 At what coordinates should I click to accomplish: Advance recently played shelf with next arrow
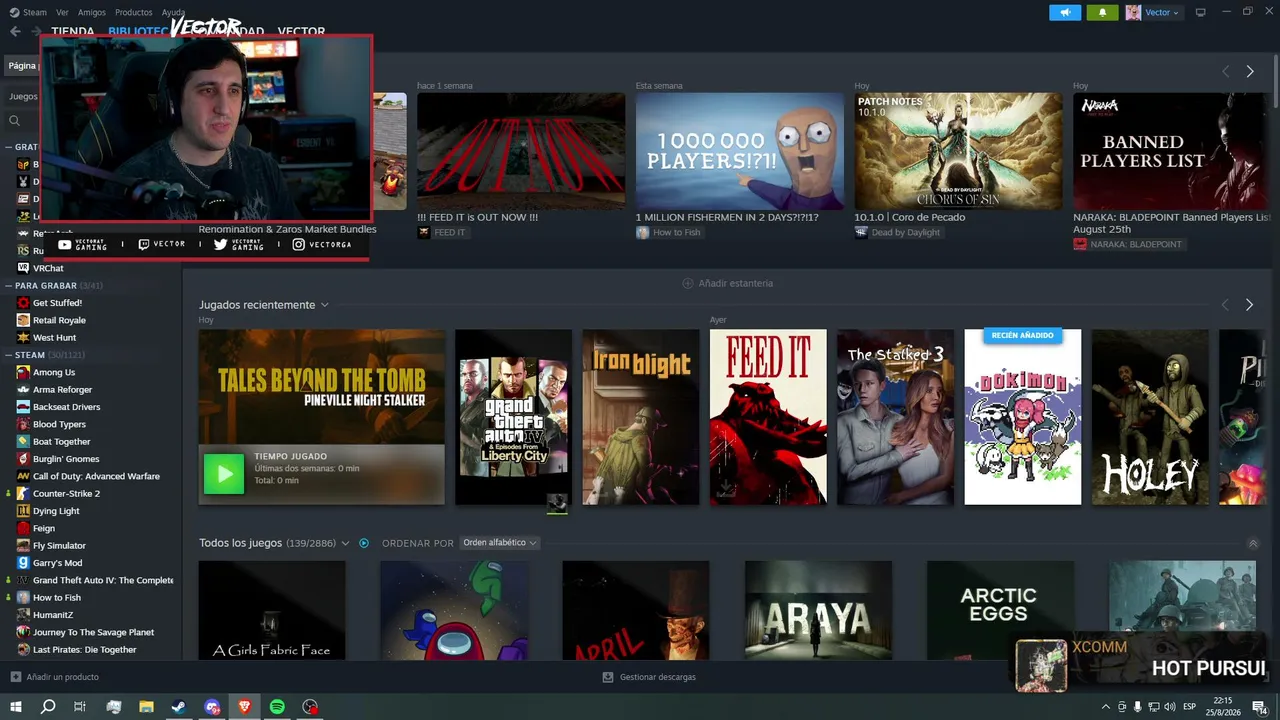click(x=1249, y=305)
